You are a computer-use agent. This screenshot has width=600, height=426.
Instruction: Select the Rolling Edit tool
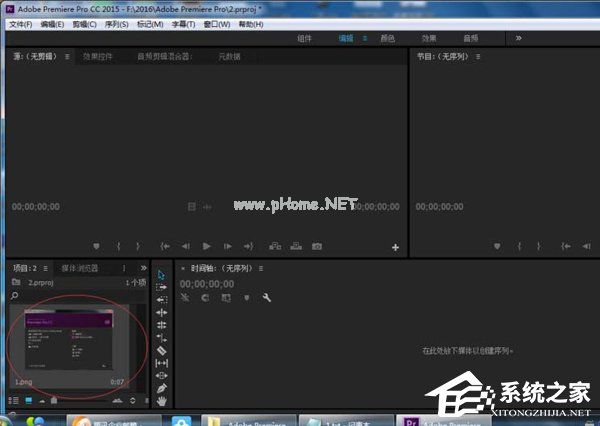click(161, 325)
